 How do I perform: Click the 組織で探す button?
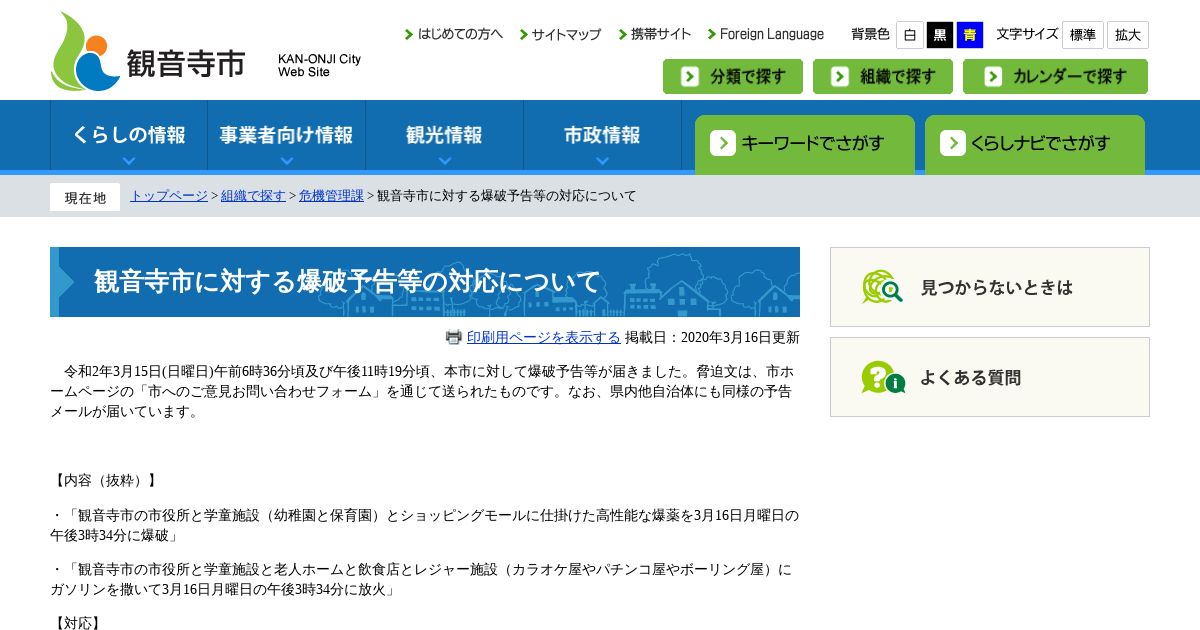pos(883,77)
